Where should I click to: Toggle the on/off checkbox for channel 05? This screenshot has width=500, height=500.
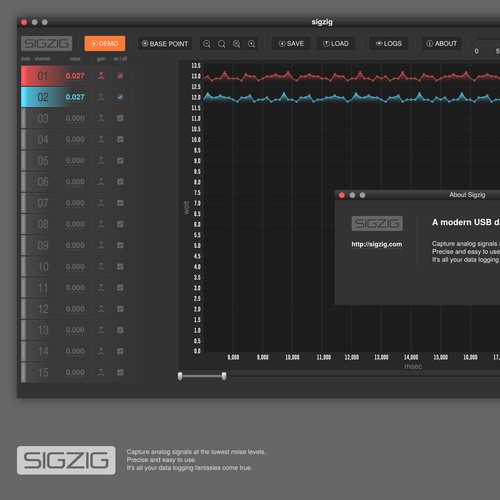[120, 160]
